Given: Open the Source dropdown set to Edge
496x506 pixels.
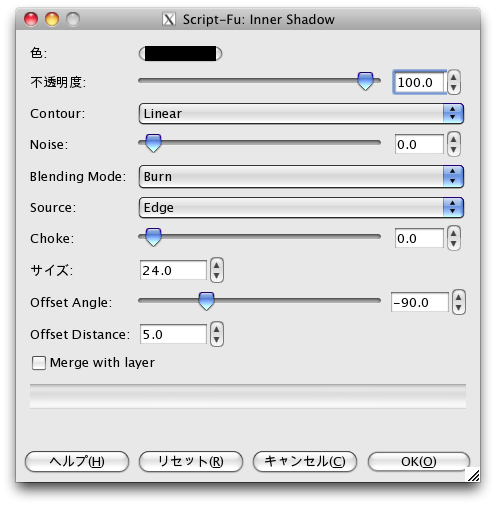Looking at the screenshot, I should (x=301, y=207).
